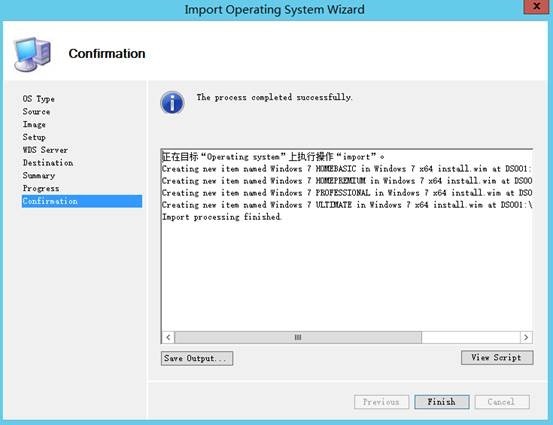
Task: Click the HOMEPREMIUM output log line
Action: pyautogui.click(x=347, y=181)
